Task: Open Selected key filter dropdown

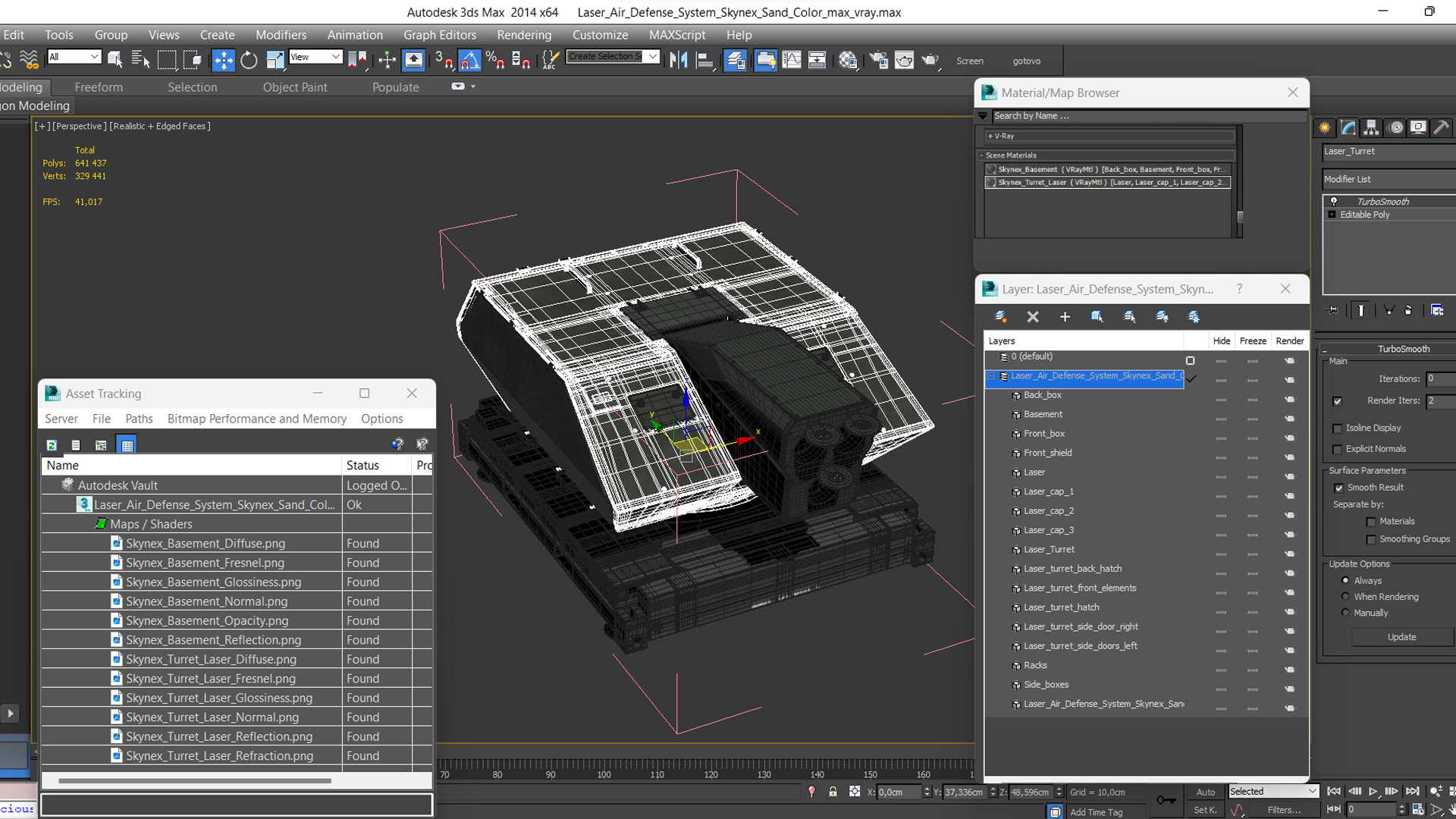Action: point(1274,791)
